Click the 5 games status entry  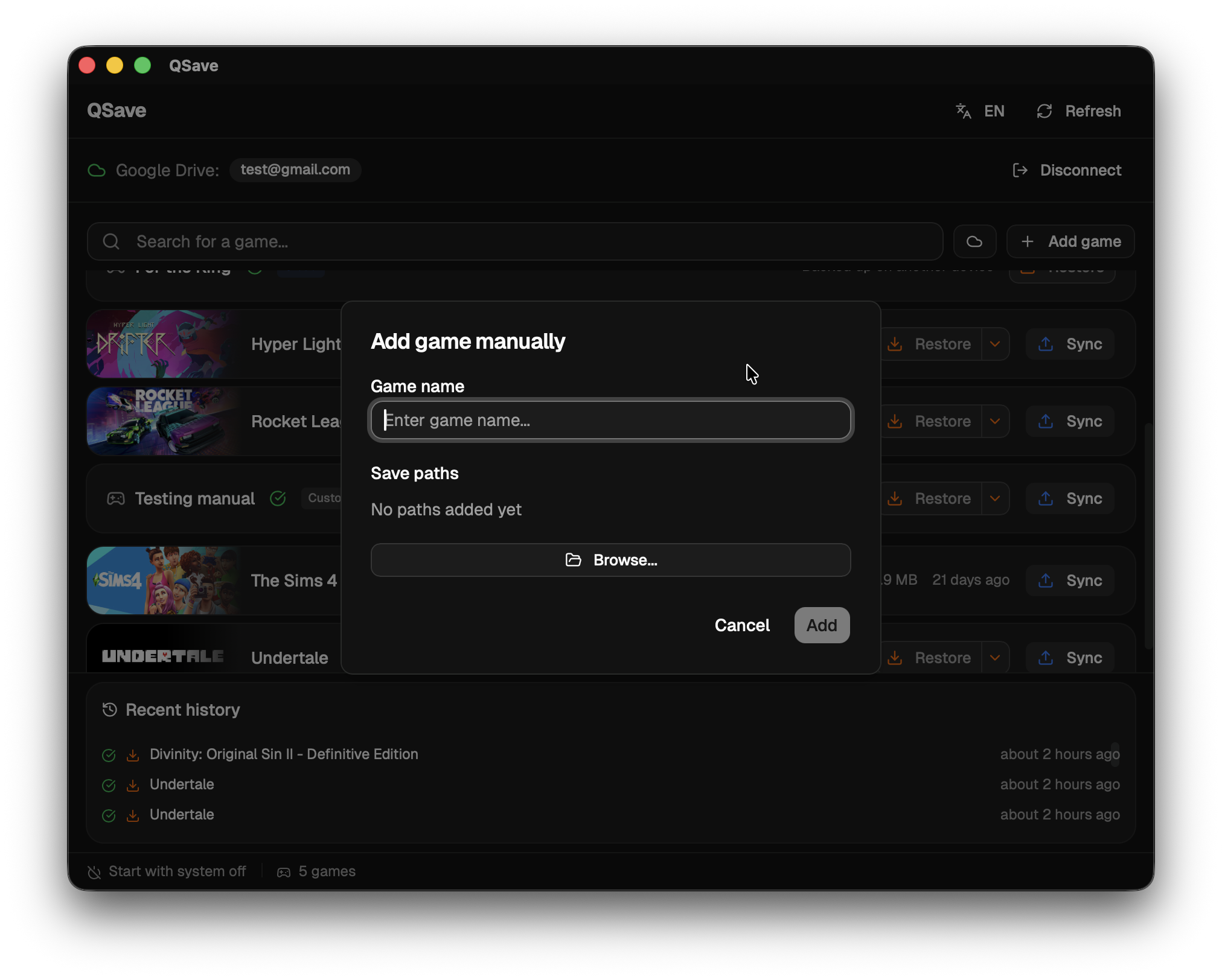[x=316, y=871]
